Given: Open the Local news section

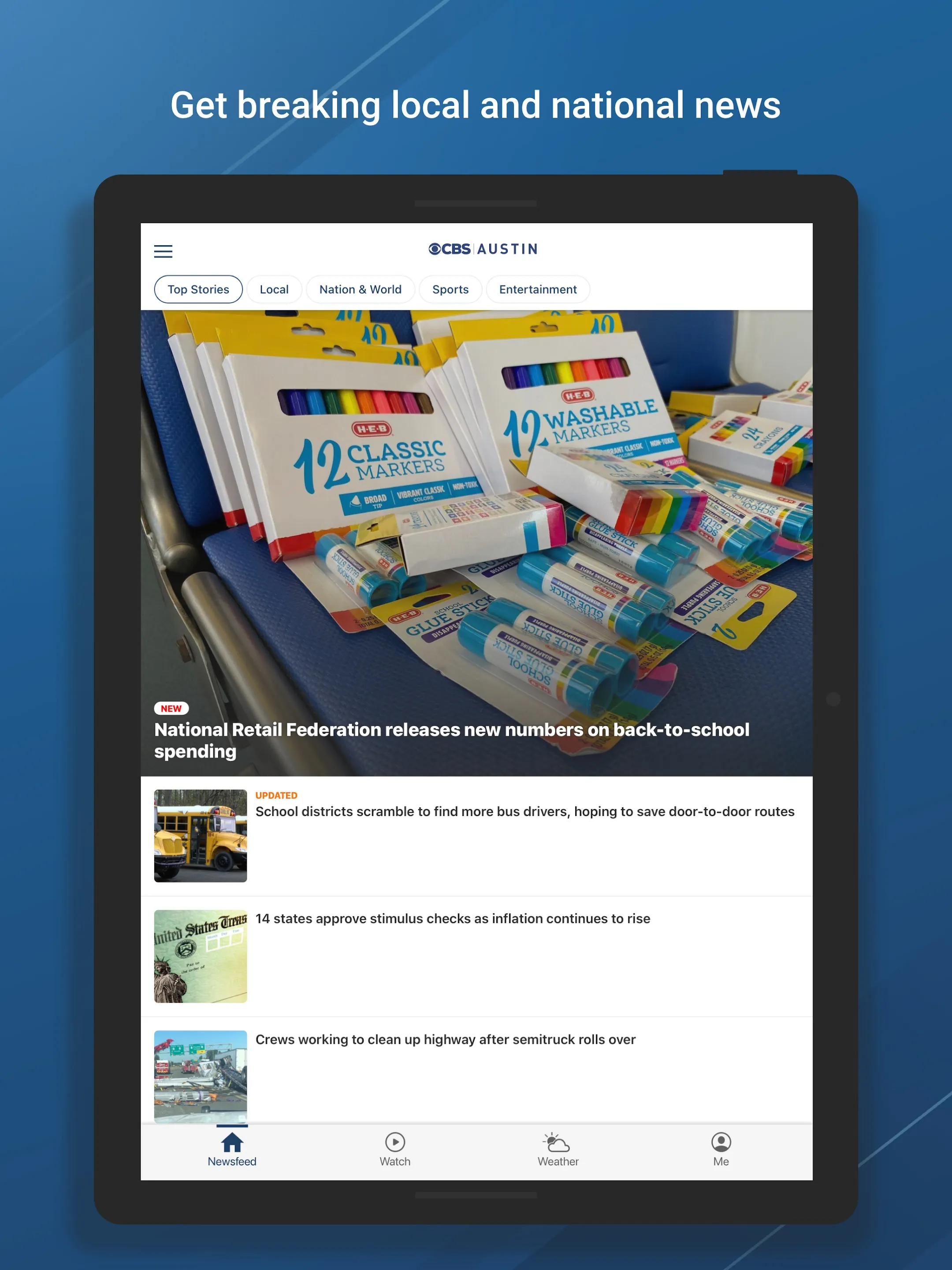Looking at the screenshot, I should point(275,289).
